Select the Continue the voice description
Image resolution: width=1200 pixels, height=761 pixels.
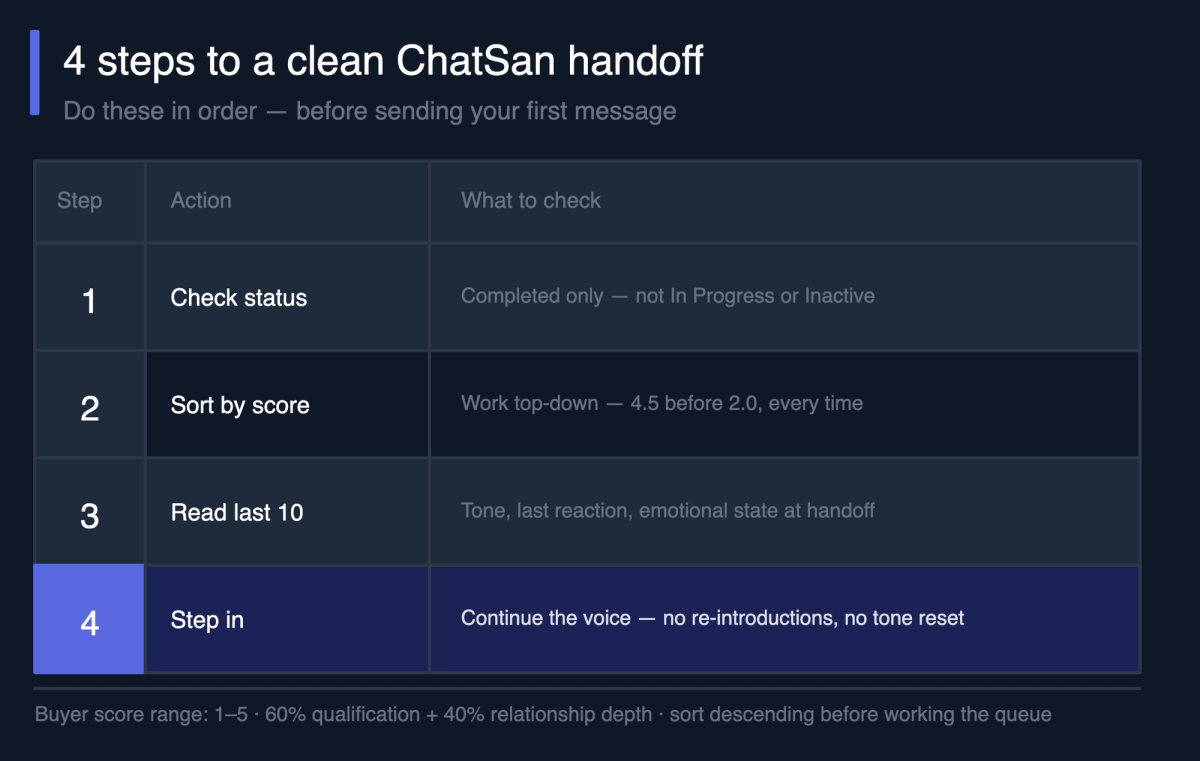[713, 618]
